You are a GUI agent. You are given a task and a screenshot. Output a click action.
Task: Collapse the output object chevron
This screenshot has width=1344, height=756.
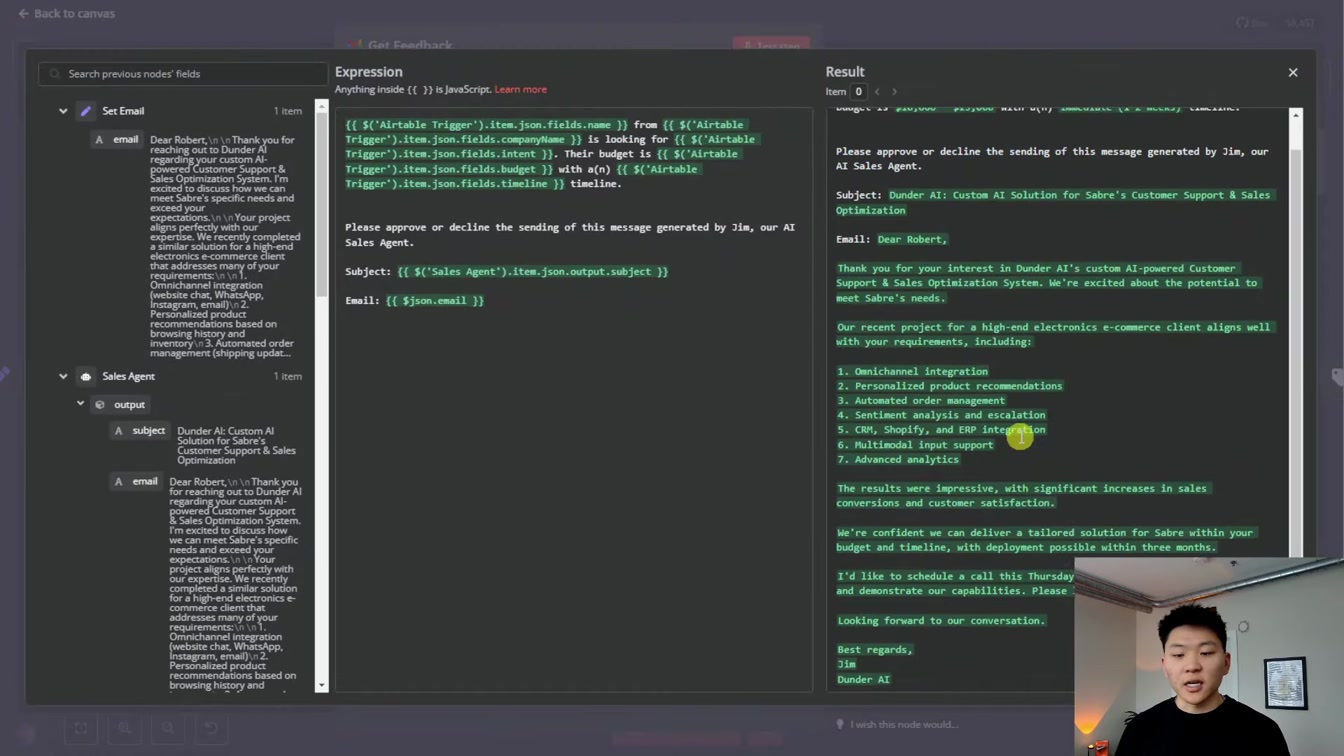[81, 404]
